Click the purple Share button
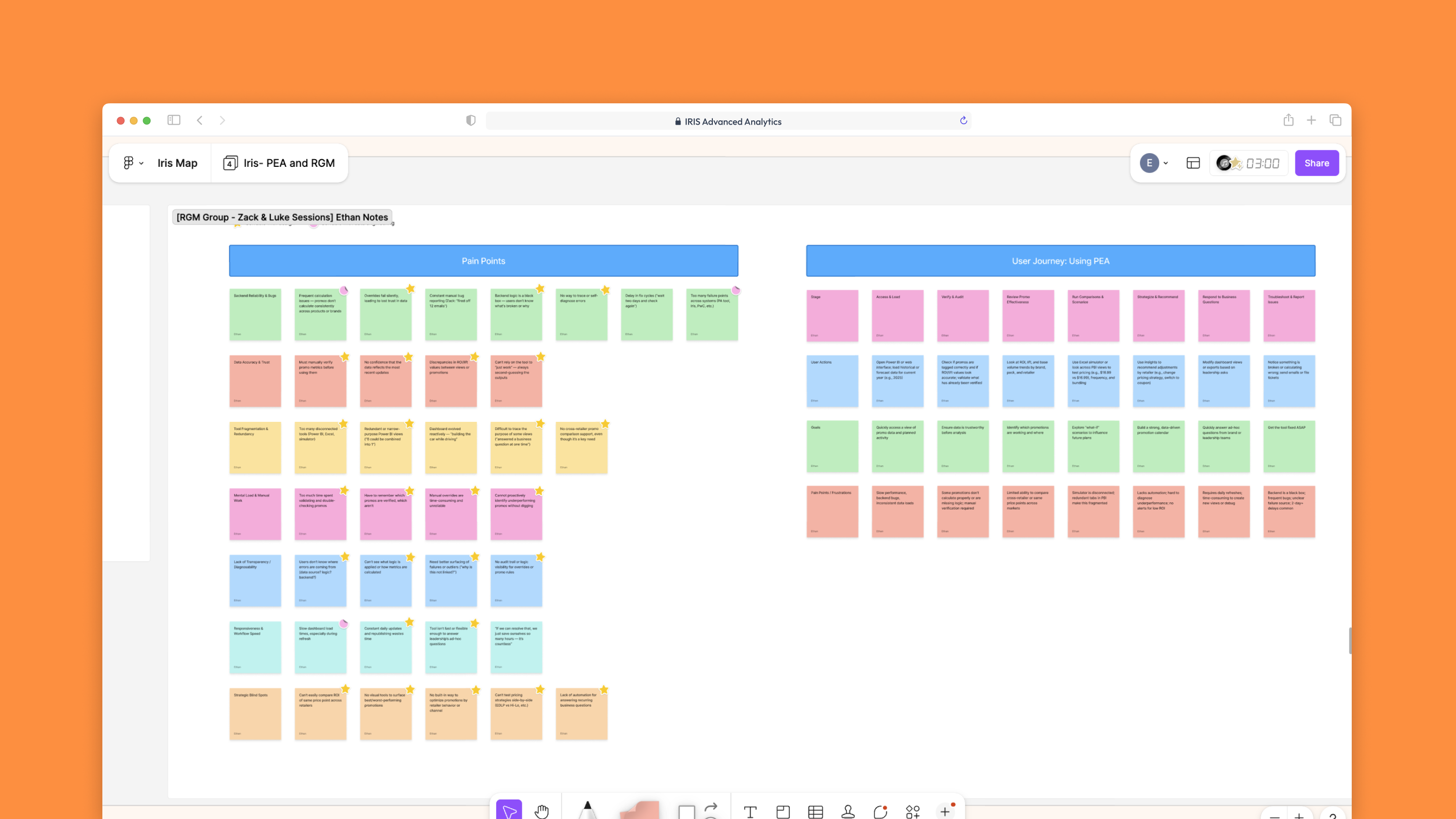Viewport: 1456px width, 819px height. (x=1316, y=164)
